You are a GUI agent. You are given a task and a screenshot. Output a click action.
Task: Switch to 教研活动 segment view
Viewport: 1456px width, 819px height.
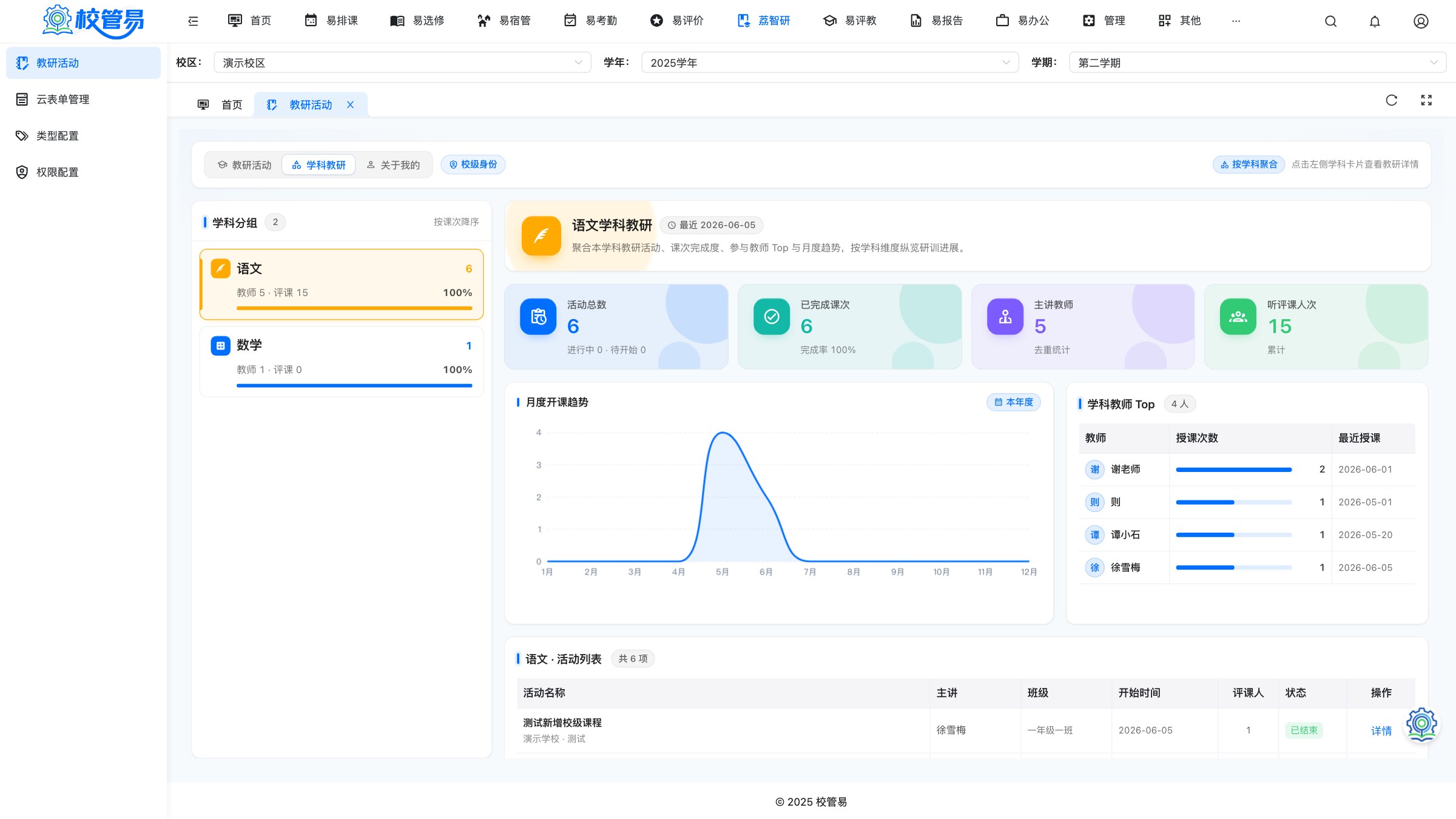pos(244,165)
